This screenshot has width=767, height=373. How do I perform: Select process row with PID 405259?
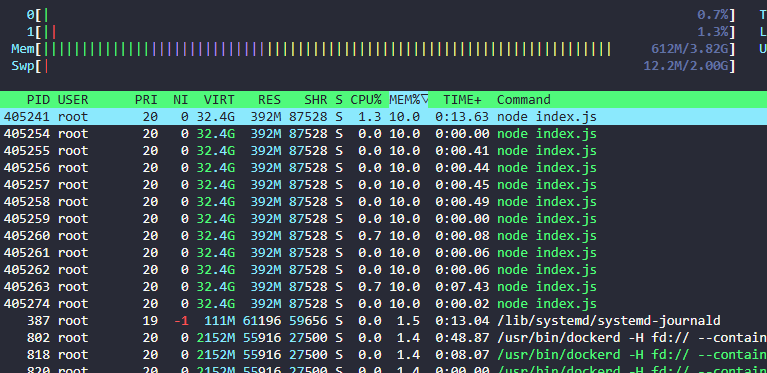[384, 219]
